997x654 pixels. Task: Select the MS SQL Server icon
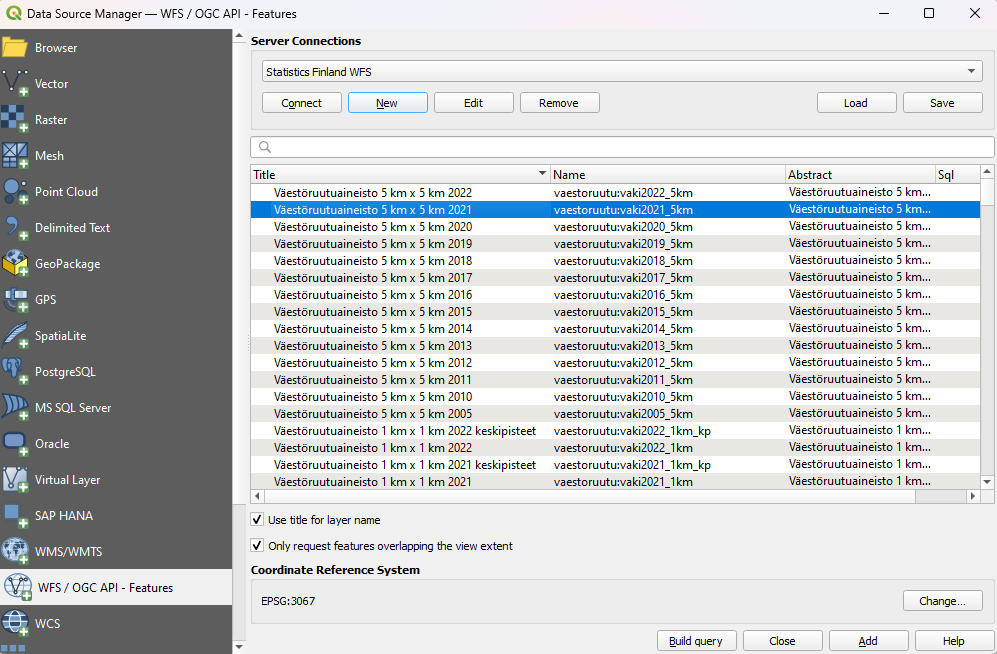click(x=15, y=407)
